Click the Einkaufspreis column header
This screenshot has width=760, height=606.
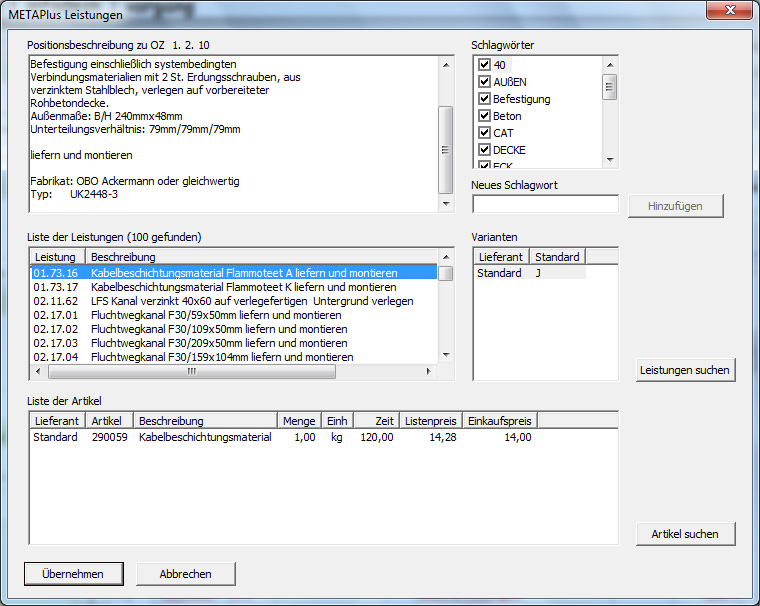pyautogui.click(x=500, y=421)
